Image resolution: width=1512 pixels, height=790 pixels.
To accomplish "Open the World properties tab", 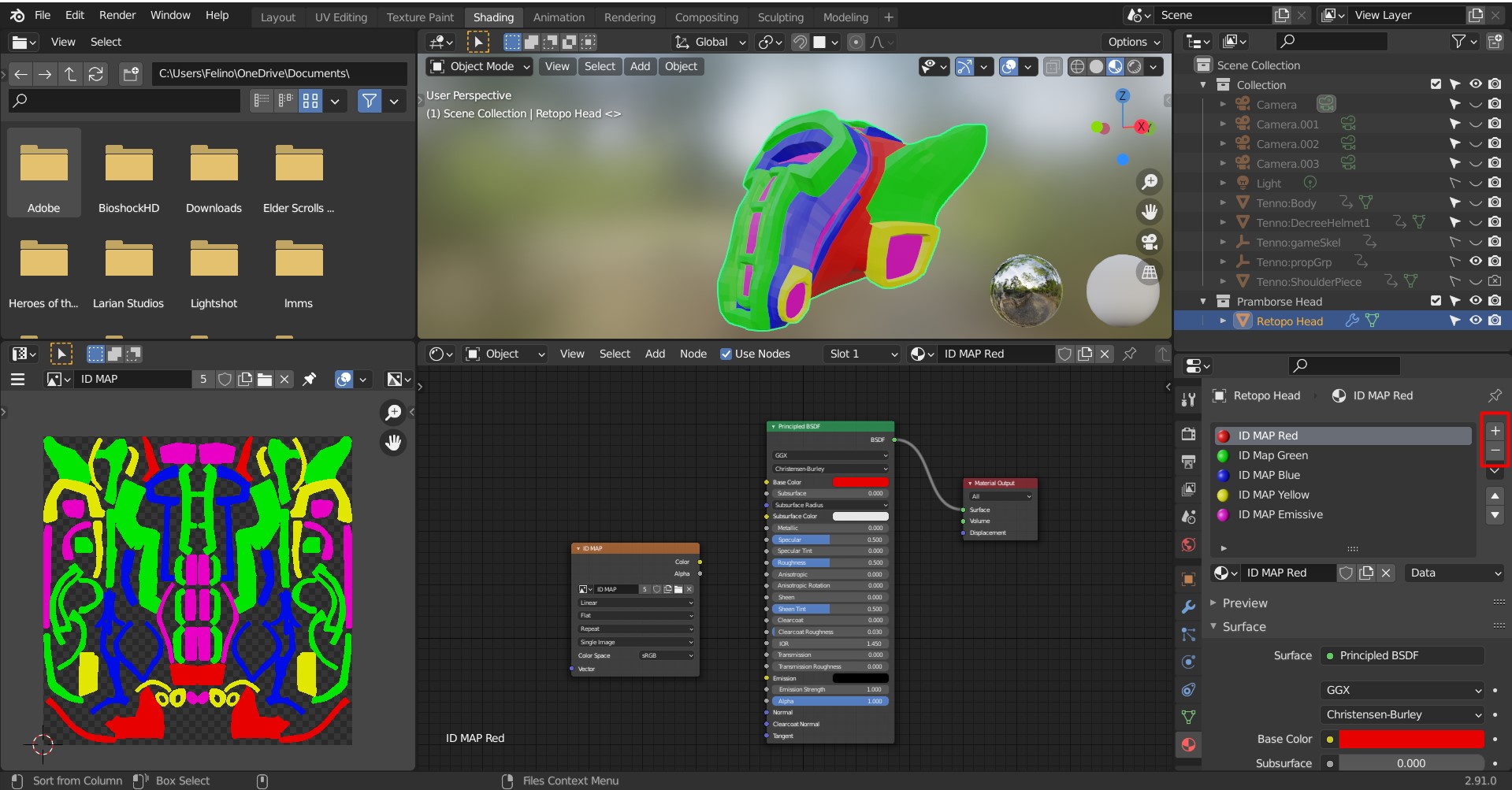I will [1188, 545].
